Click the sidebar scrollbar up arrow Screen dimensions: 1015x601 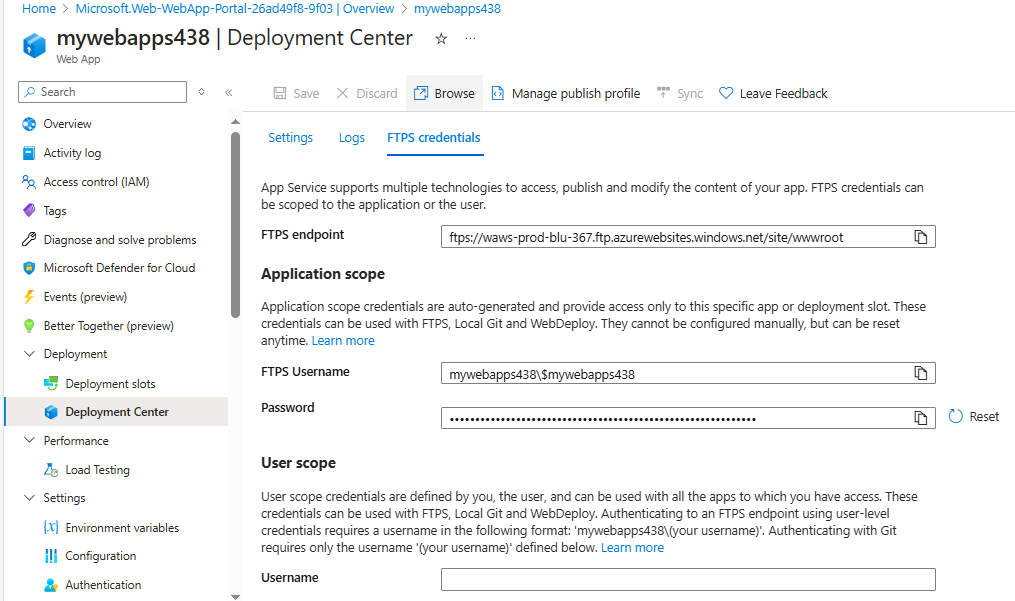point(236,122)
